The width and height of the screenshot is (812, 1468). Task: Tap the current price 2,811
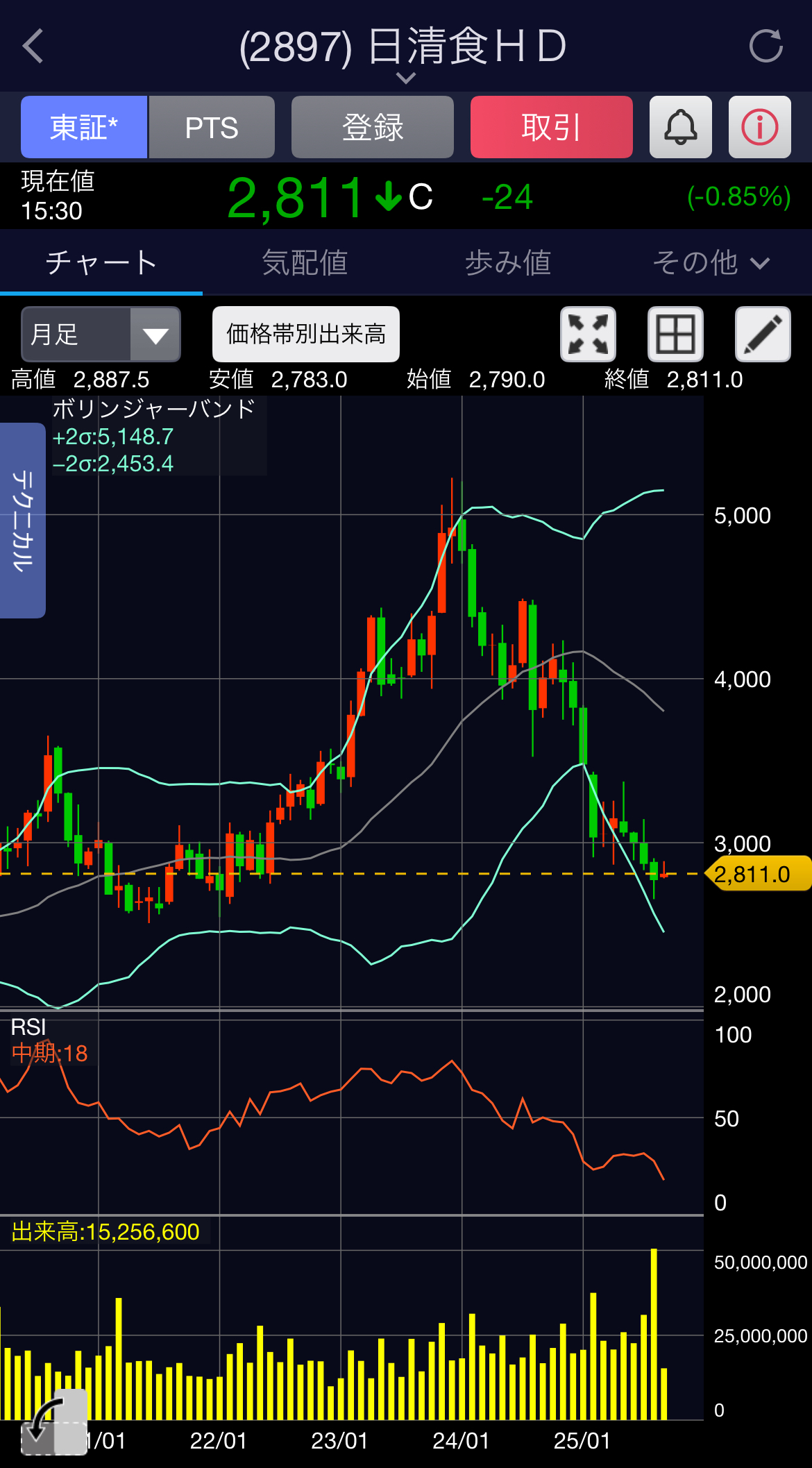[x=296, y=198]
